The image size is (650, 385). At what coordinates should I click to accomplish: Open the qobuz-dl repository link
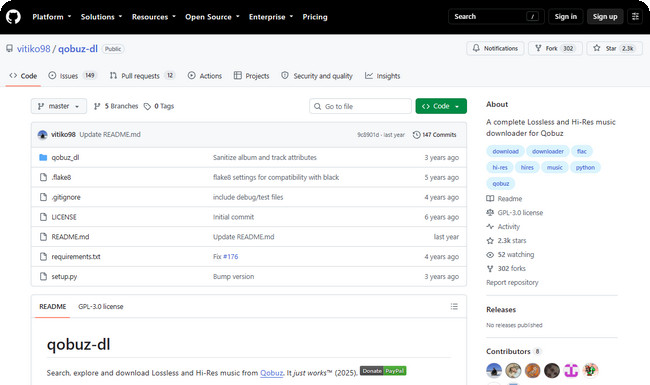tap(78, 49)
